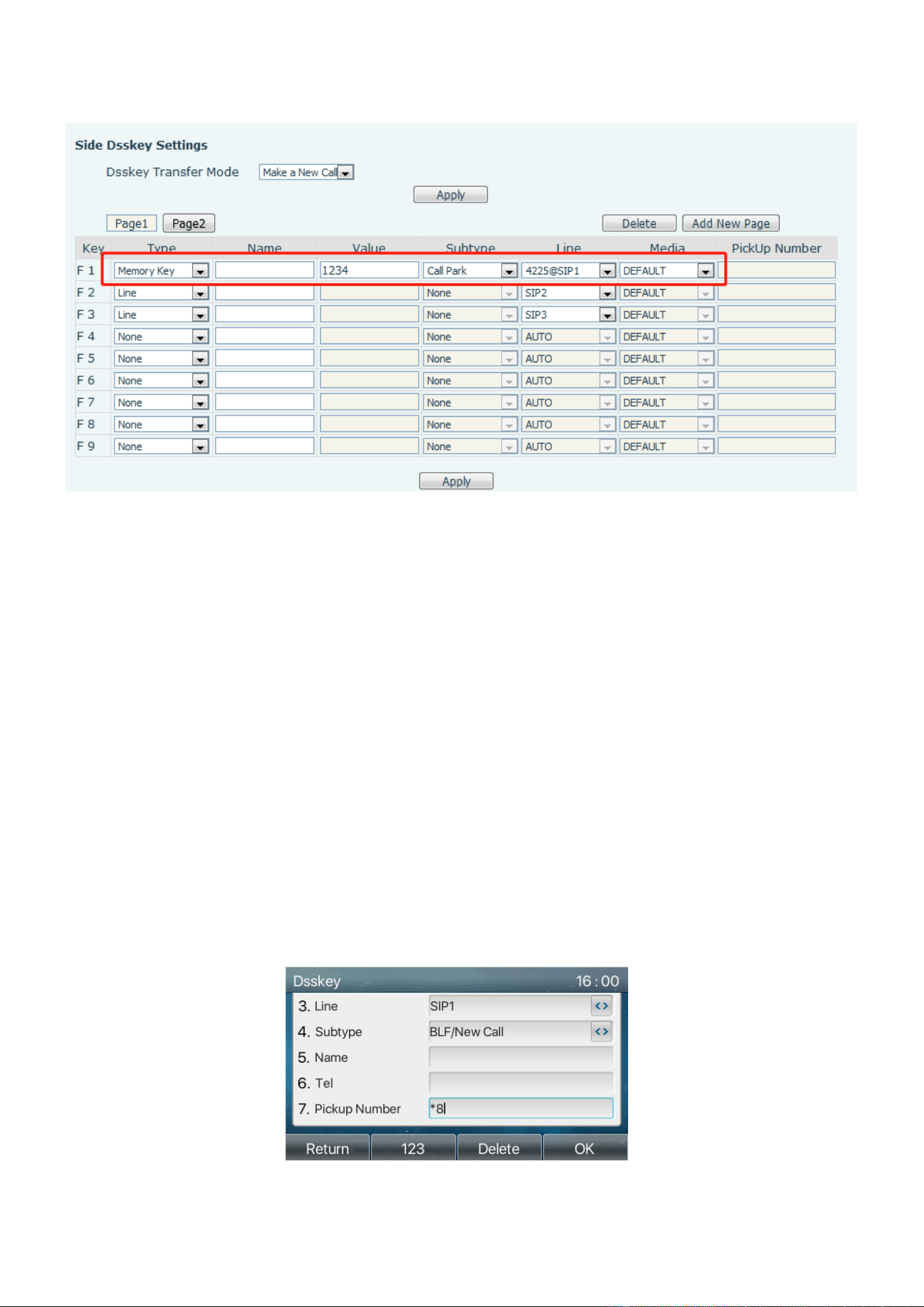Toggle the Line SIP1 selector arrows on phone screen

click(x=601, y=1006)
